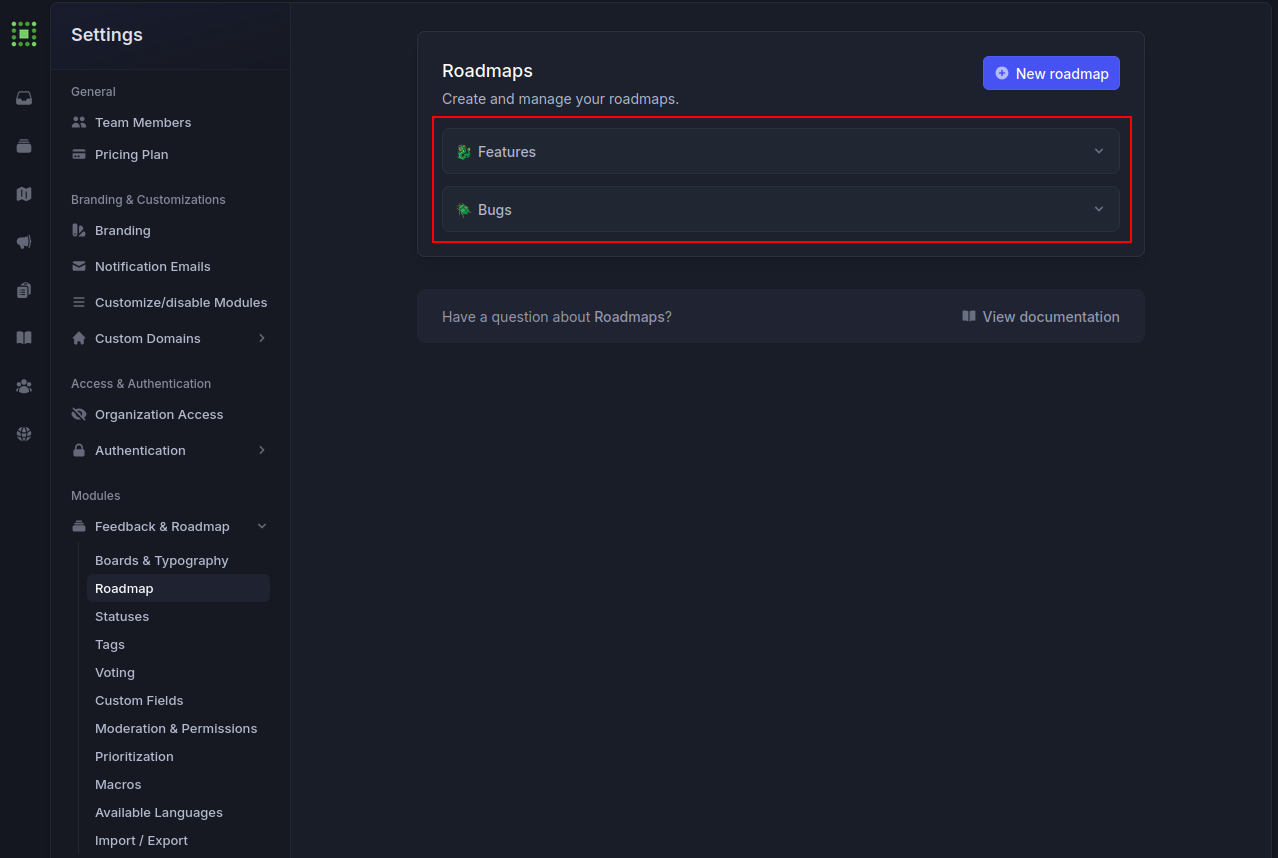Click the 'Create and manage your roadmaps.' text
Viewport: 1278px width, 858px height.
click(x=560, y=99)
